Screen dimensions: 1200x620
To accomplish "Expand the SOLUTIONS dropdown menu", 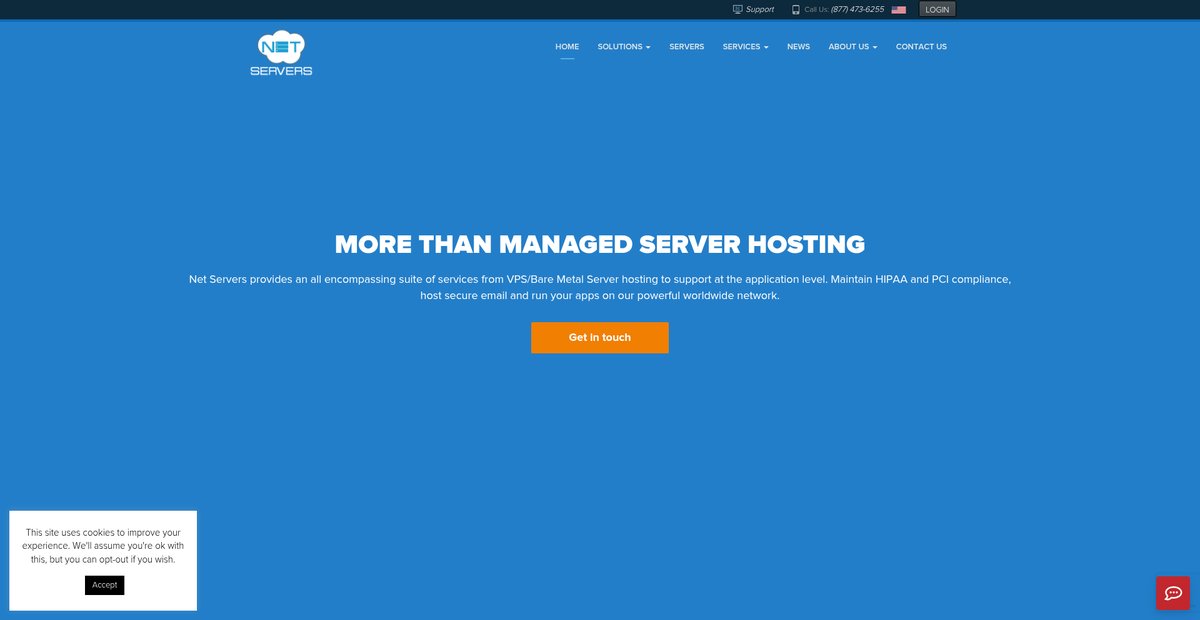I will click(624, 47).
